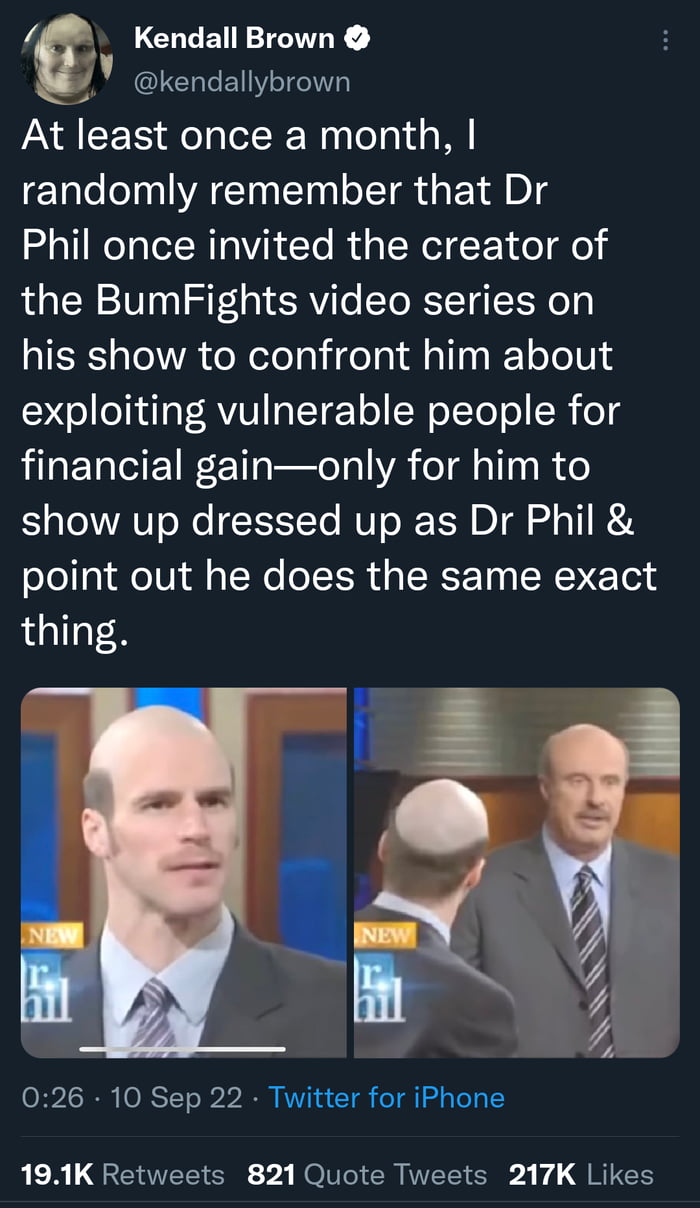The height and width of the screenshot is (1208, 700).
Task: Click the verified badge beside Kendall Brown
Action: click(x=358, y=39)
